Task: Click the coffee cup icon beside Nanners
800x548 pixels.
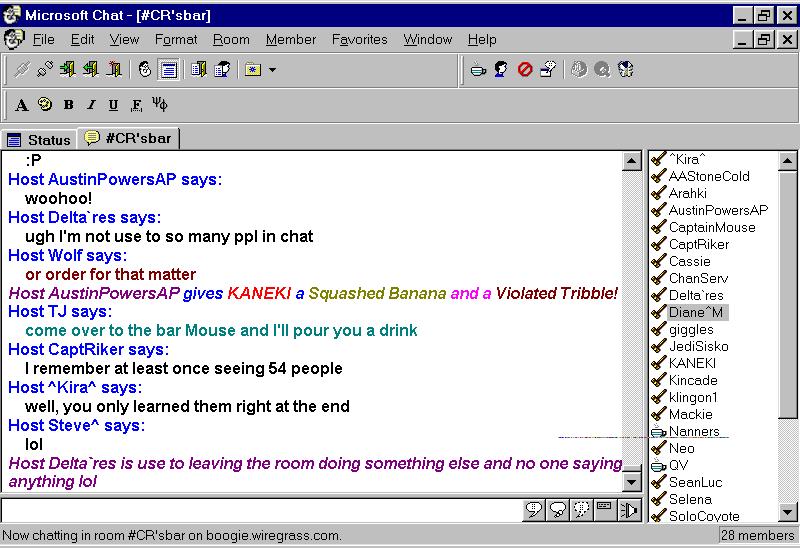Action: pos(659,432)
